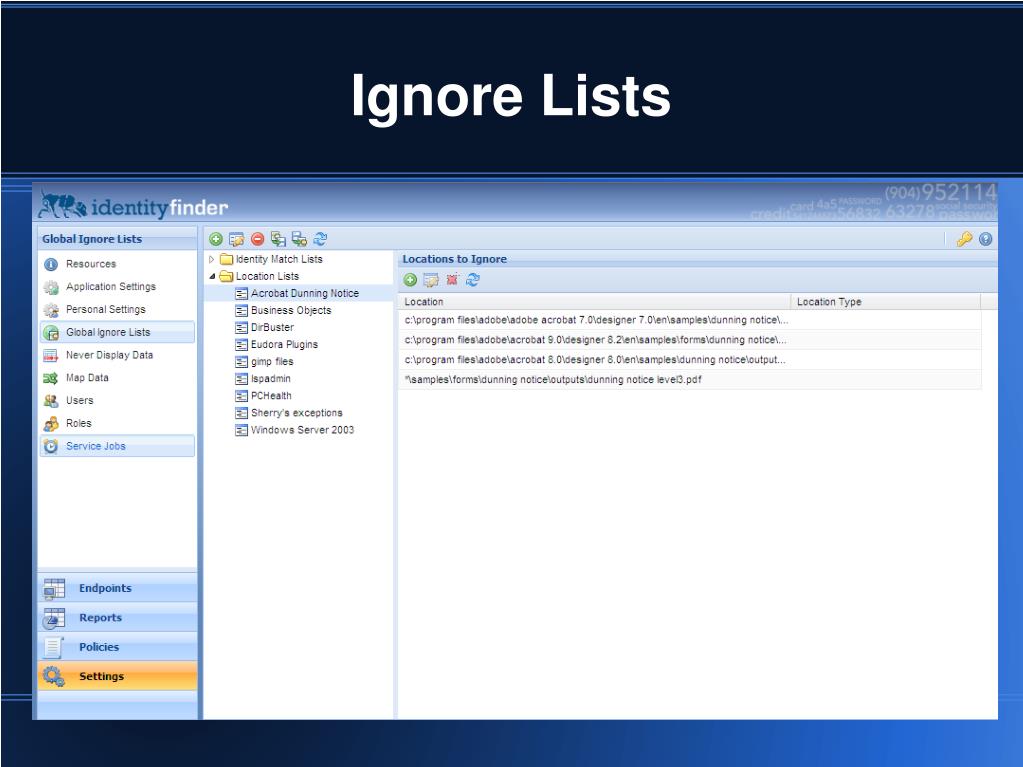Screen dimensions: 1023x767
Task: Click the identityfinder logo
Action: 133,205
